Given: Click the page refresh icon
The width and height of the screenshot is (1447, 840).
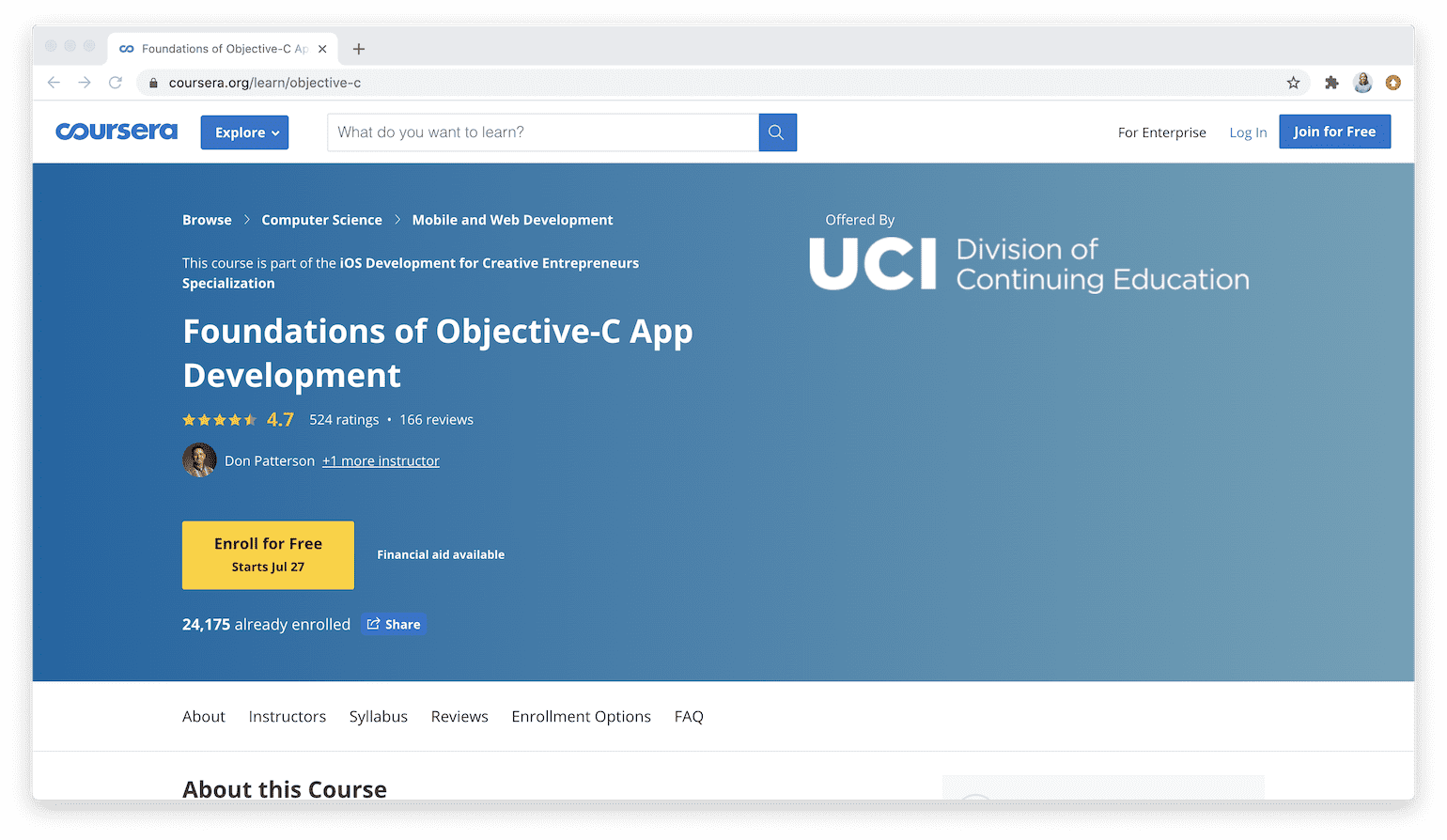Looking at the screenshot, I should [x=115, y=82].
